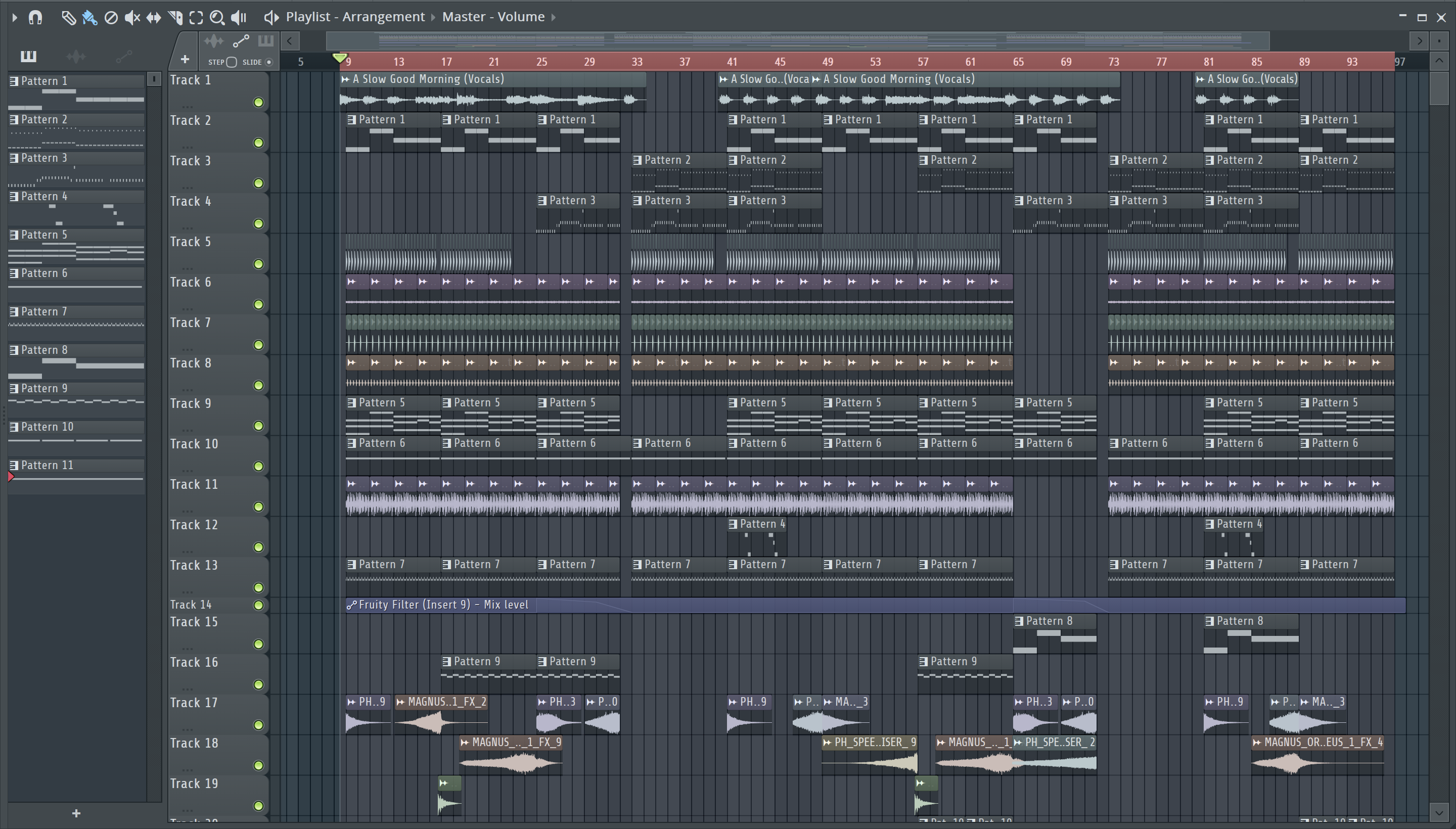
Task: Select the Slip tool
Action: [x=154, y=18]
